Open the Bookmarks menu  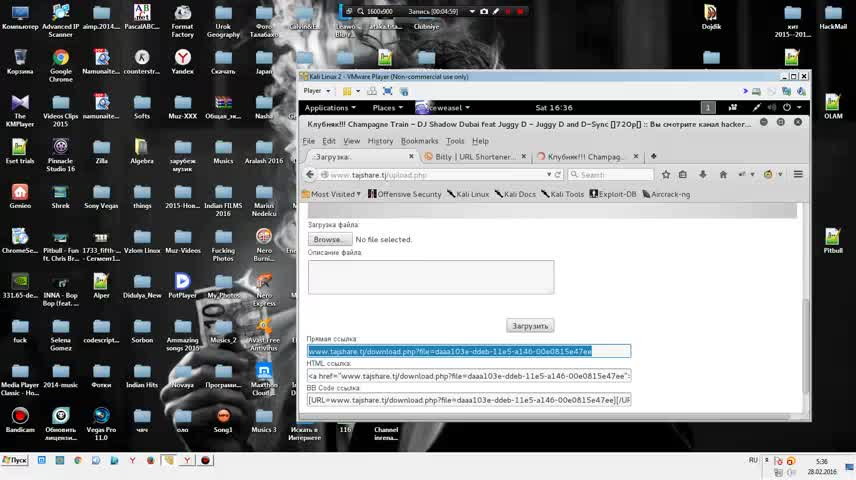pyautogui.click(x=419, y=141)
